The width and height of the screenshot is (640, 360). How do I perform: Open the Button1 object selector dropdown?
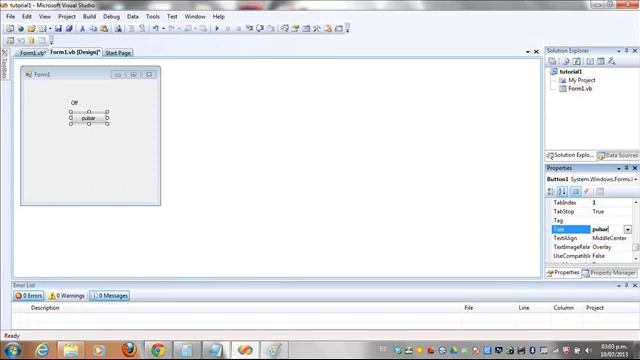click(636, 179)
